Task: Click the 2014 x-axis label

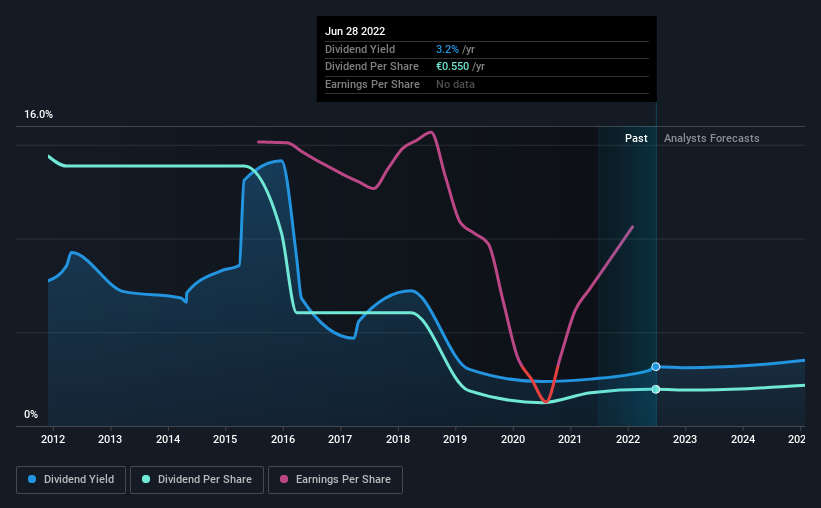Action: coord(168,439)
